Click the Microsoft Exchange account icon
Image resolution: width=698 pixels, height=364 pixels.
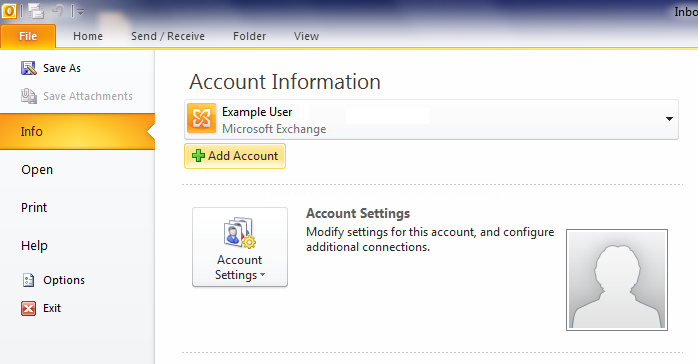(202, 118)
